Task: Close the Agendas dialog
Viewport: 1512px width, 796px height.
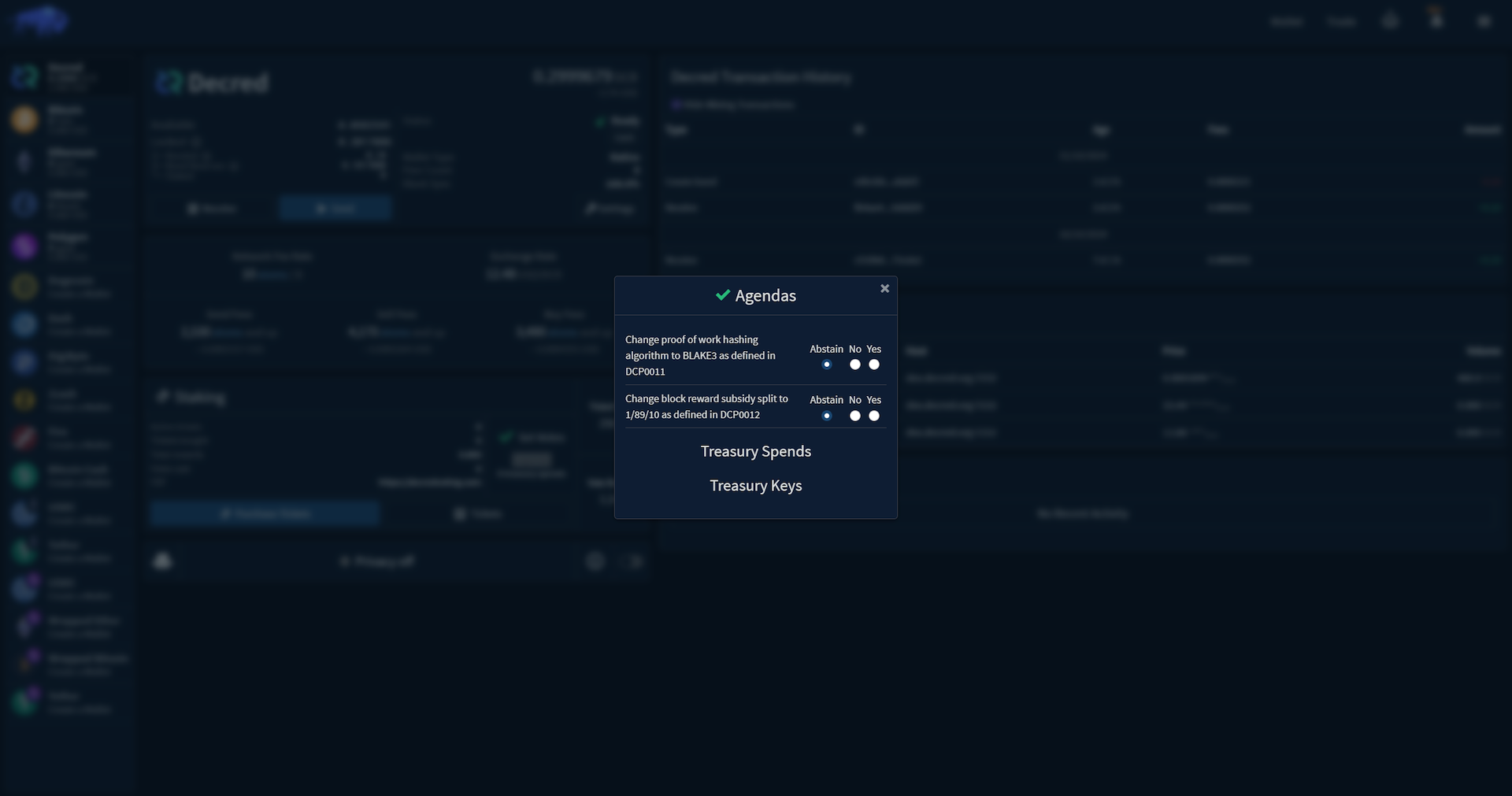Action: tap(884, 289)
